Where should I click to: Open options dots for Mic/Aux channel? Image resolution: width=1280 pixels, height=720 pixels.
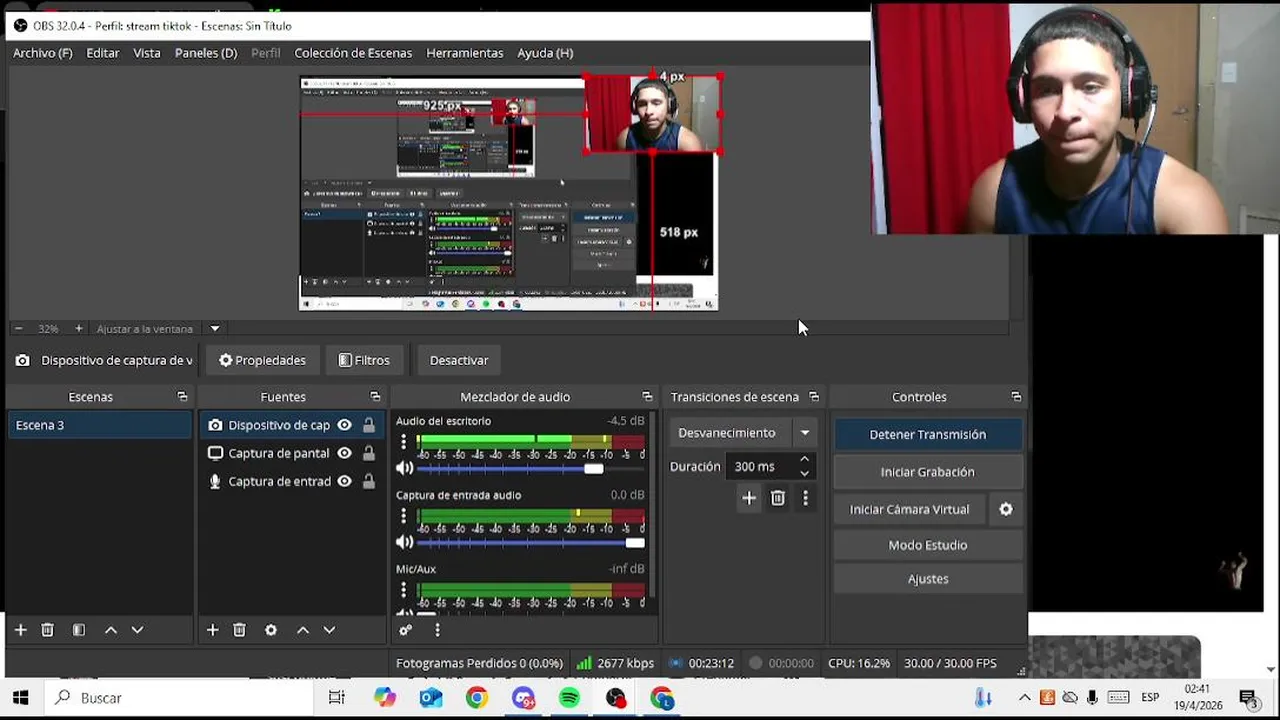404,590
